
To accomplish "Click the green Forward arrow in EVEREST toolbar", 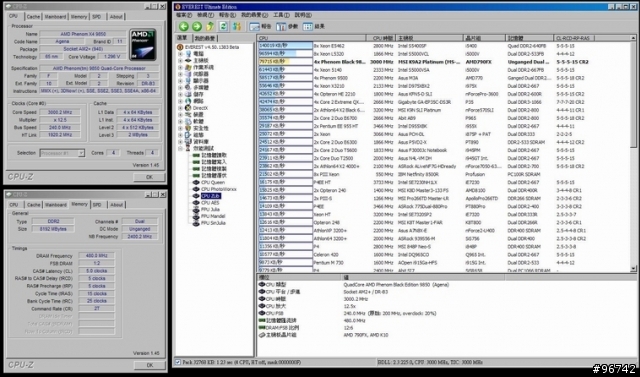I will [x=197, y=26].
